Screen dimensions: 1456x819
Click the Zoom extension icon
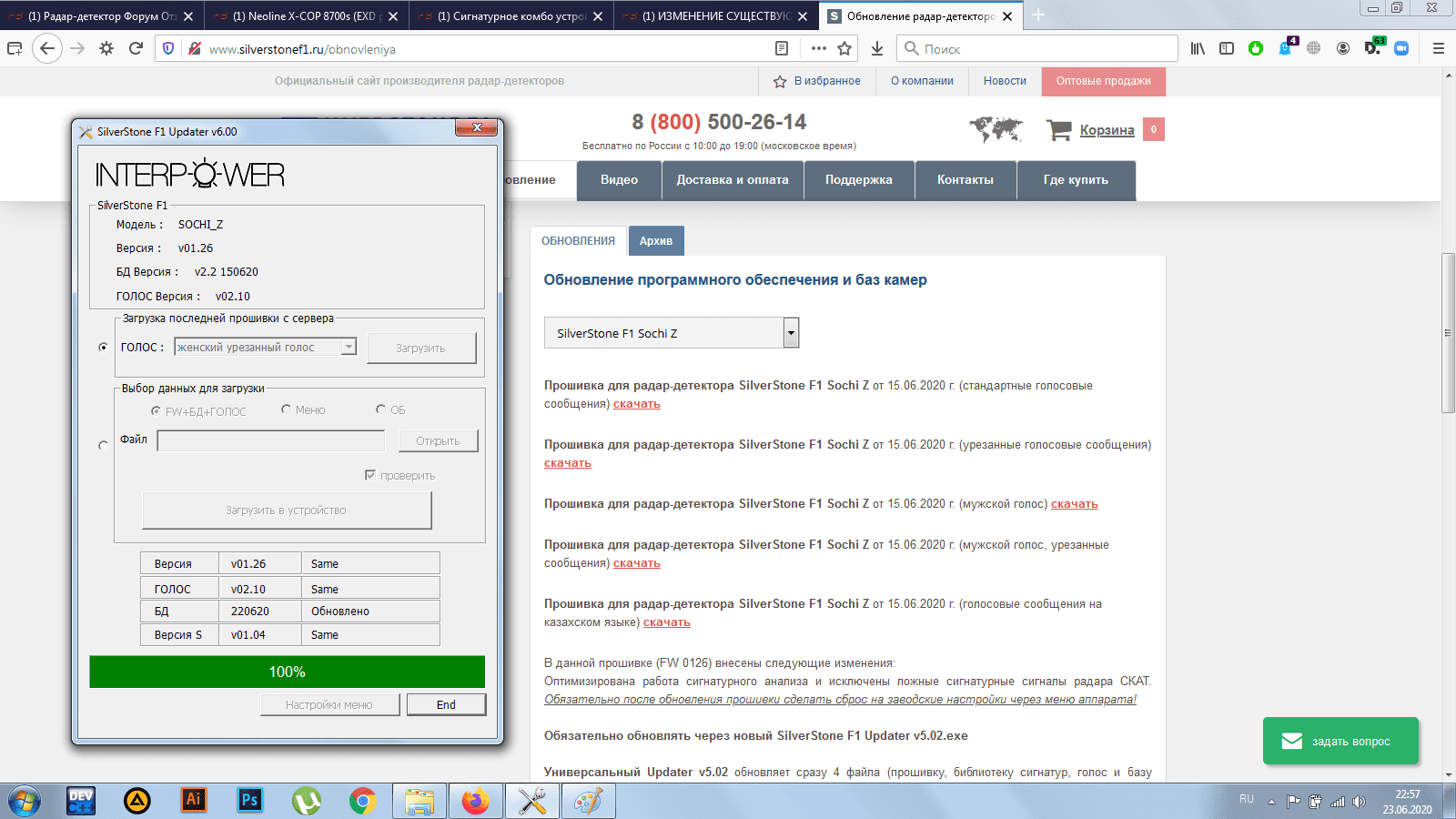[x=1401, y=48]
